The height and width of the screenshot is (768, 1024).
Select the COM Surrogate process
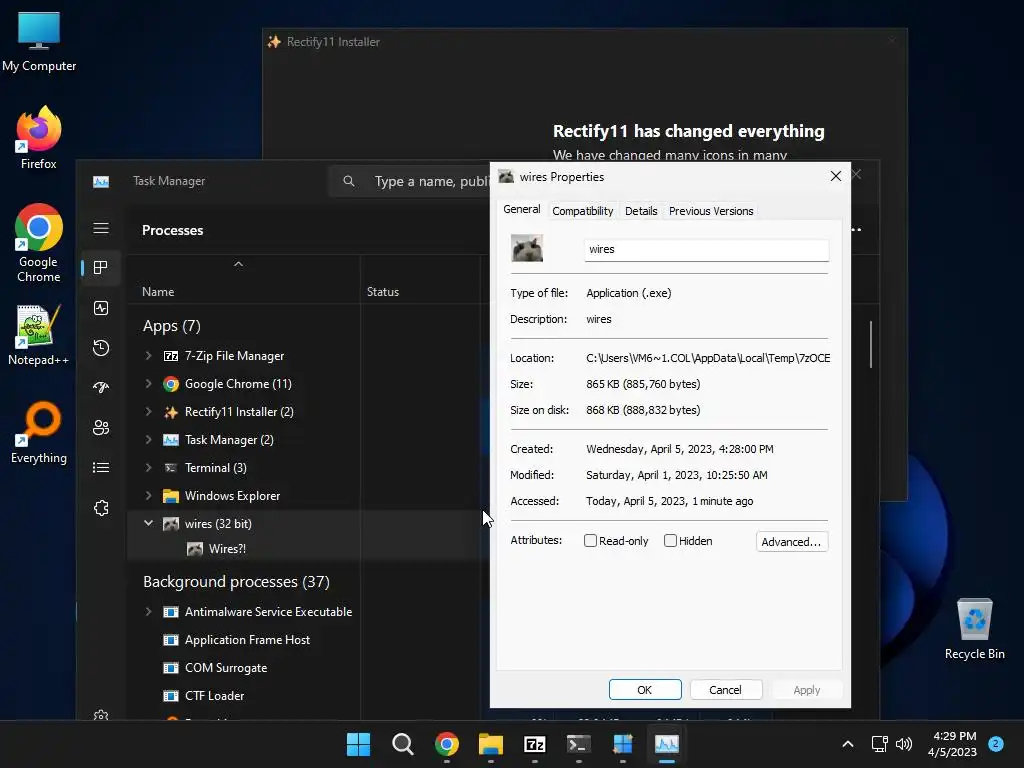(x=225, y=668)
